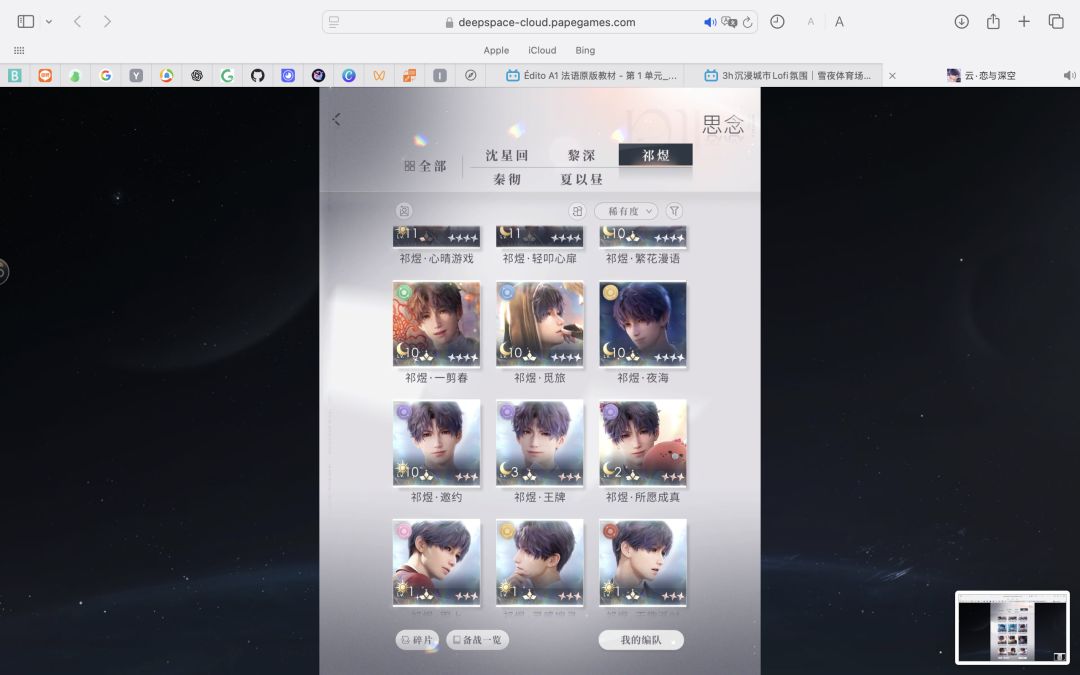Show the Safari tab overview
This screenshot has width=1080, height=675.
coord(1056,21)
